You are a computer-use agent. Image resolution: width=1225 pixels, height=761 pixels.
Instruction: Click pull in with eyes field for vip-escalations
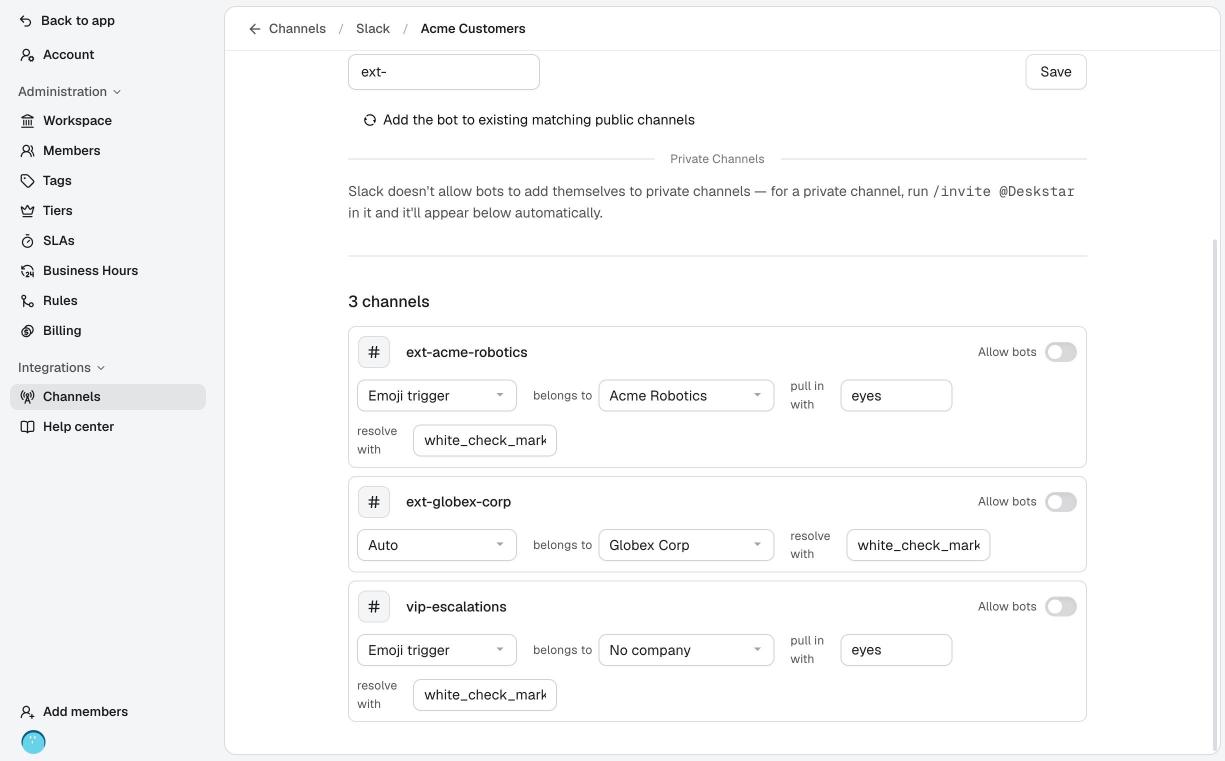point(896,650)
